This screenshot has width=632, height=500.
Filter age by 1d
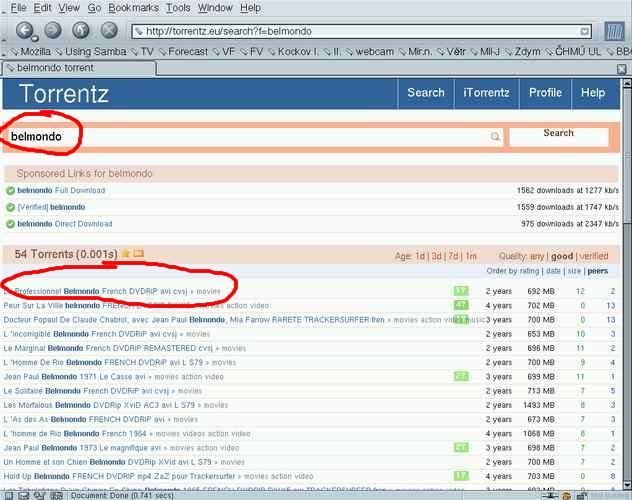(x=420, y=256)
